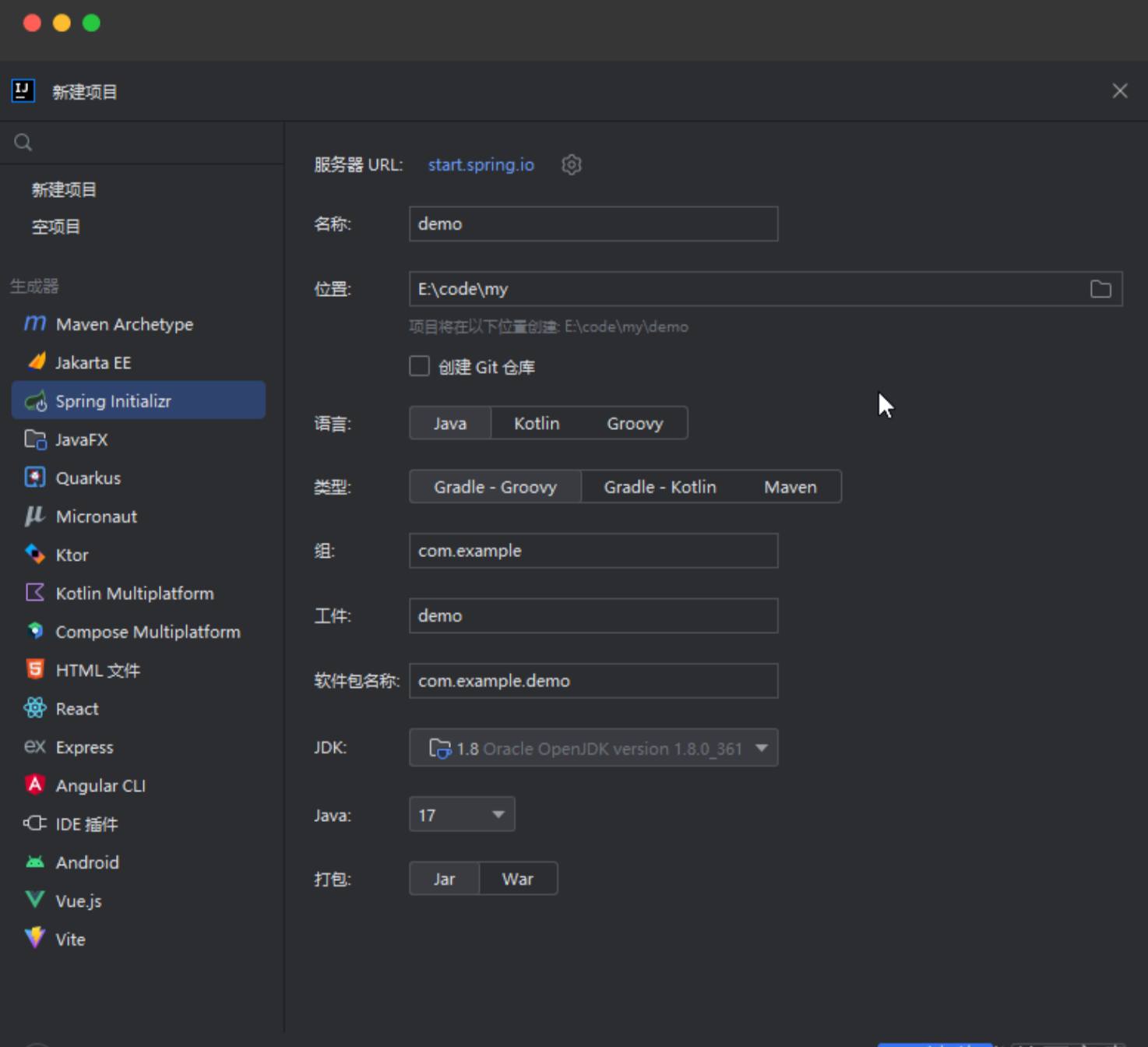Image resolution: width=1148 pixels, height=1047 pixels.
Task: Open the start.spring.io server link
Action: [x=481, y=164]
